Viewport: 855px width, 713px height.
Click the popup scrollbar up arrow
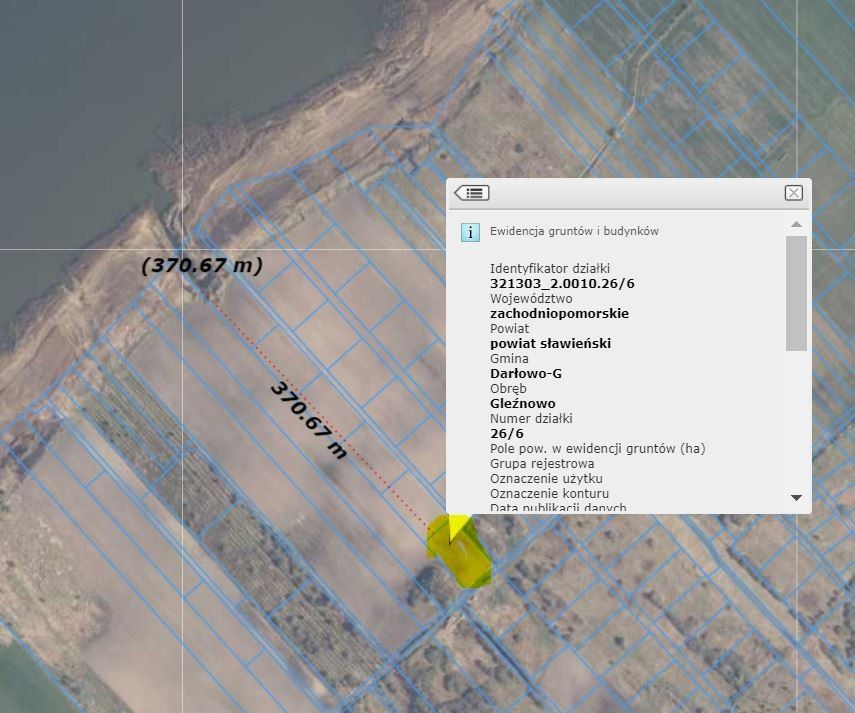tap(796, 224)
